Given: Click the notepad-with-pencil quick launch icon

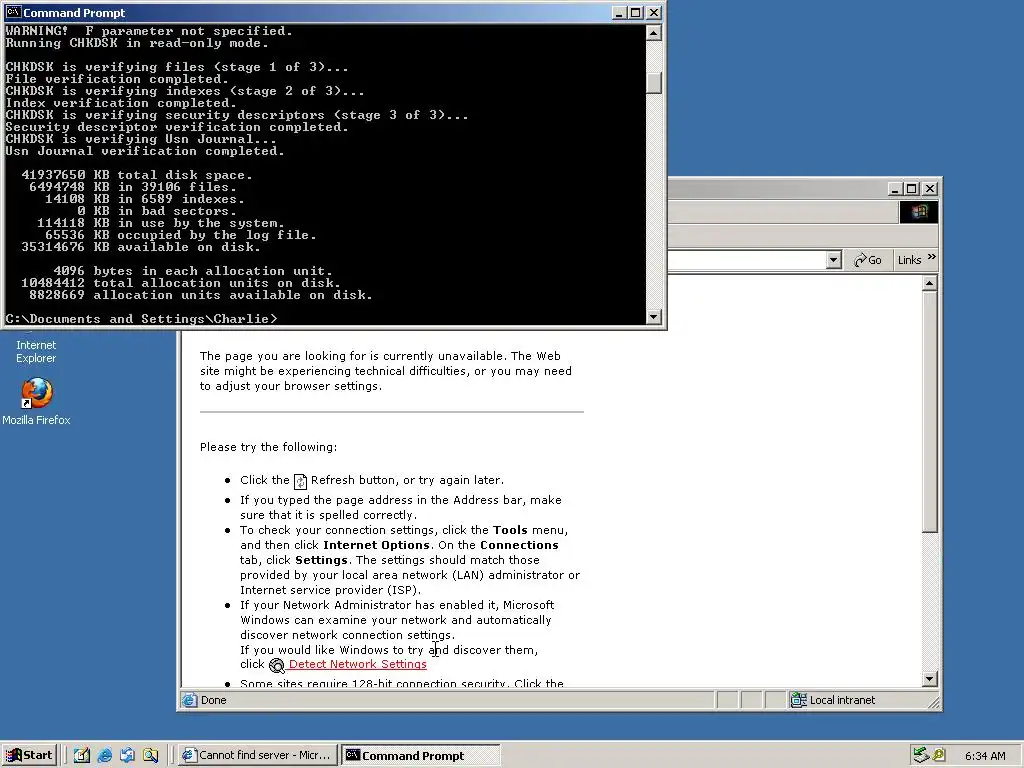Looking at the screenshot, I should (82, 755).
